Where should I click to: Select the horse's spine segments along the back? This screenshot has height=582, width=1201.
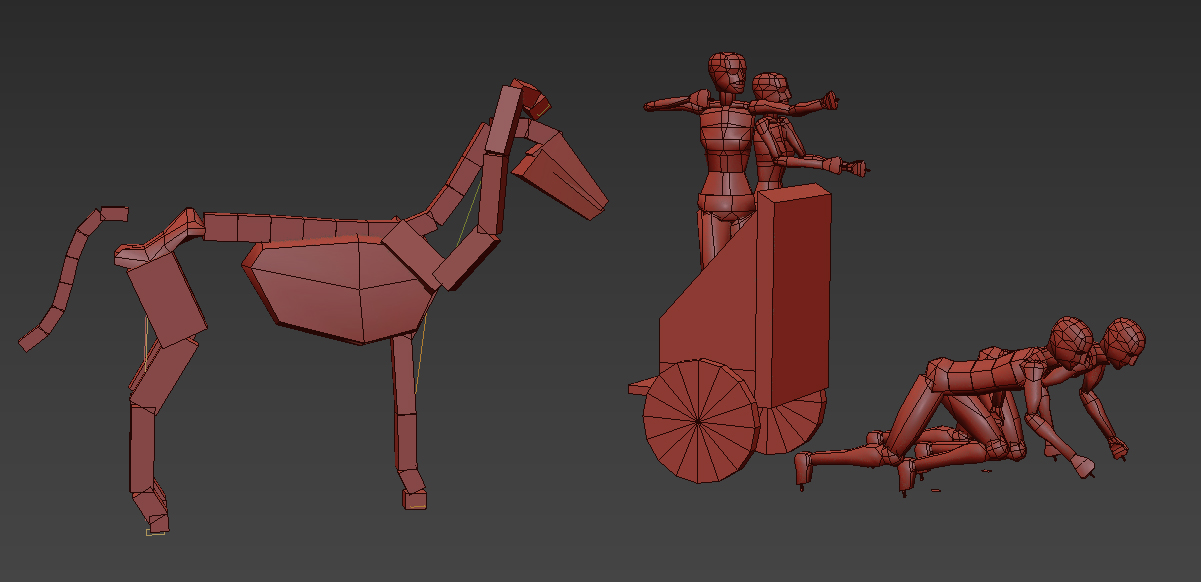click(x=300, y=228)
